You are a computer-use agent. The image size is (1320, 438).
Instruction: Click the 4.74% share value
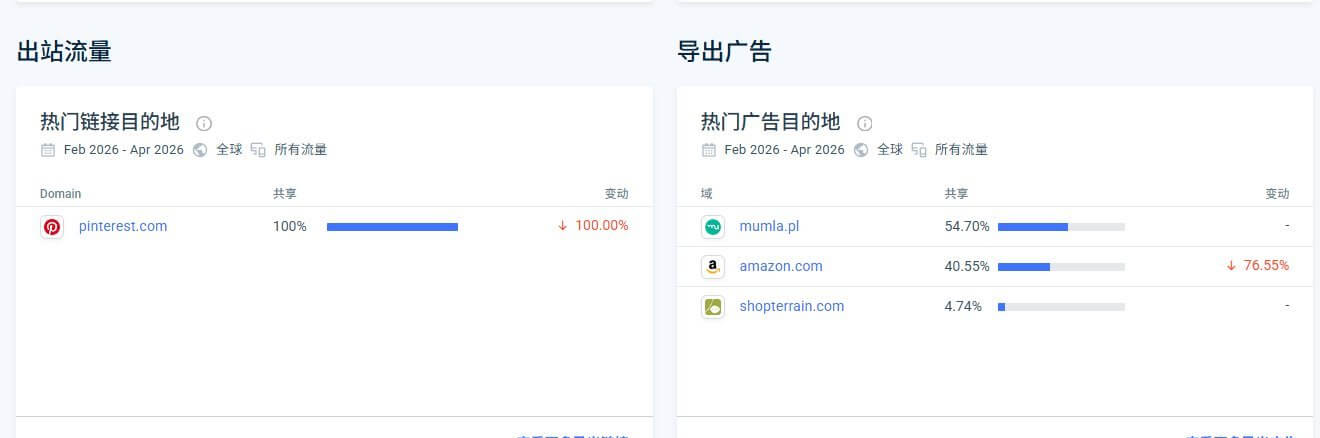tap(963, 306)
